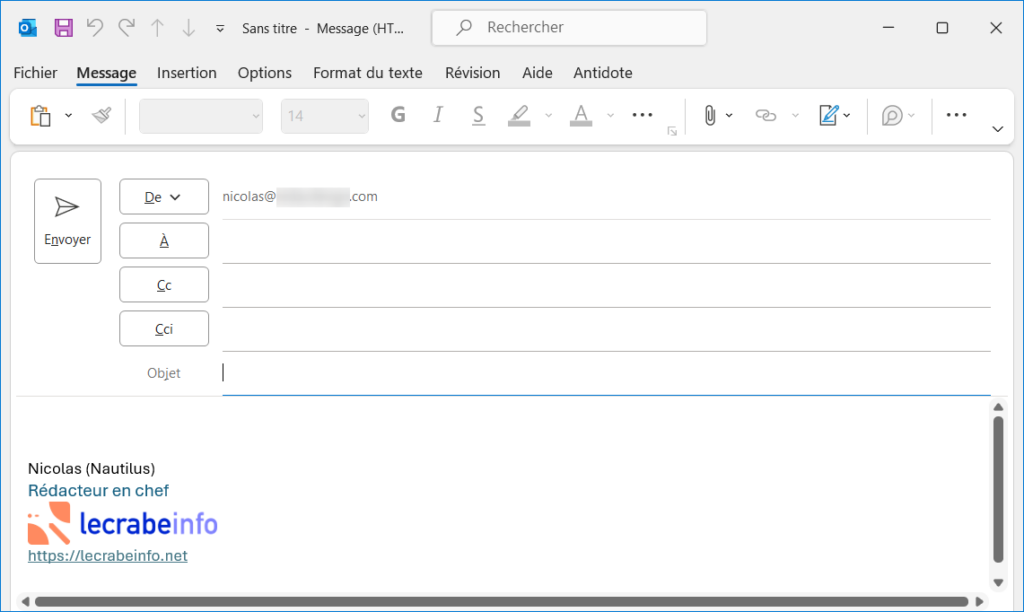
Task: Switch to the Insertion tab
Action: coord(186,72)
